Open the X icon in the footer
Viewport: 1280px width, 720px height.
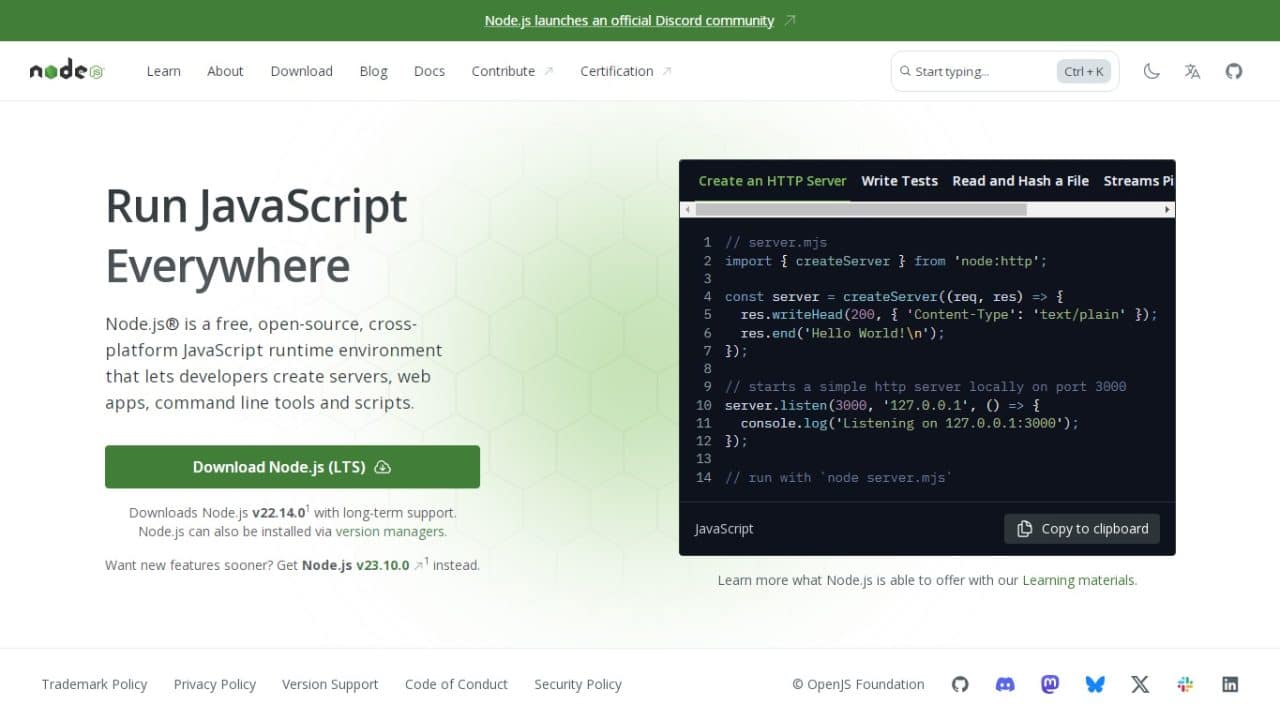pyautogui.click(x=1140, y=684)
